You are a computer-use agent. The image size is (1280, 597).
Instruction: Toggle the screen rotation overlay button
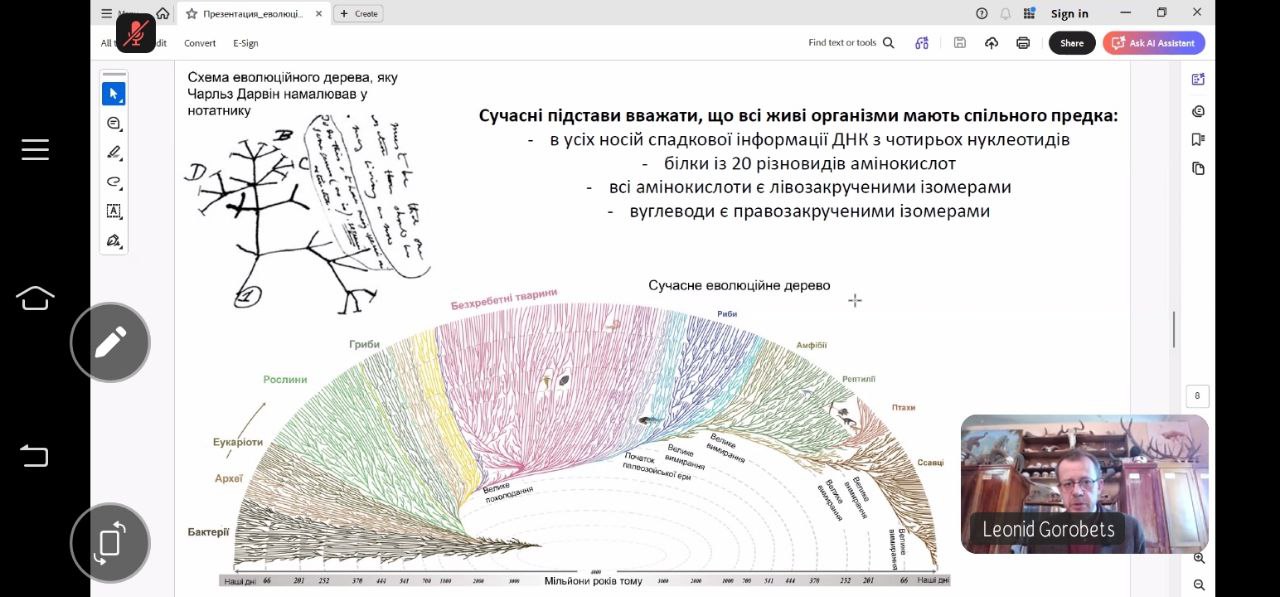(110, 542)
